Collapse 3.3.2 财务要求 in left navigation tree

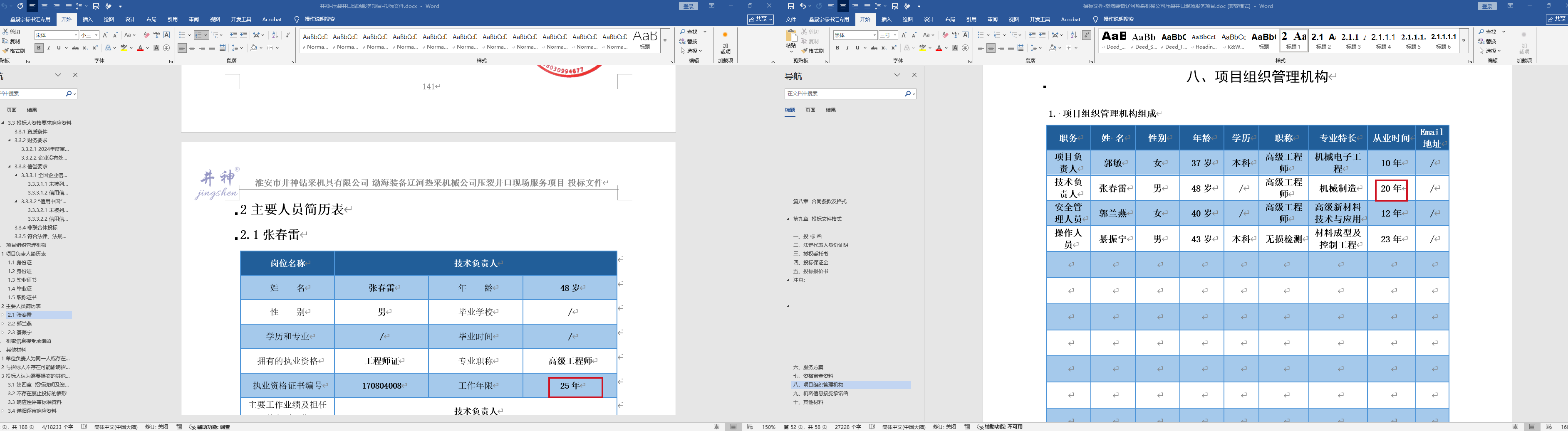pyautogui.click(x=10, y=140)
